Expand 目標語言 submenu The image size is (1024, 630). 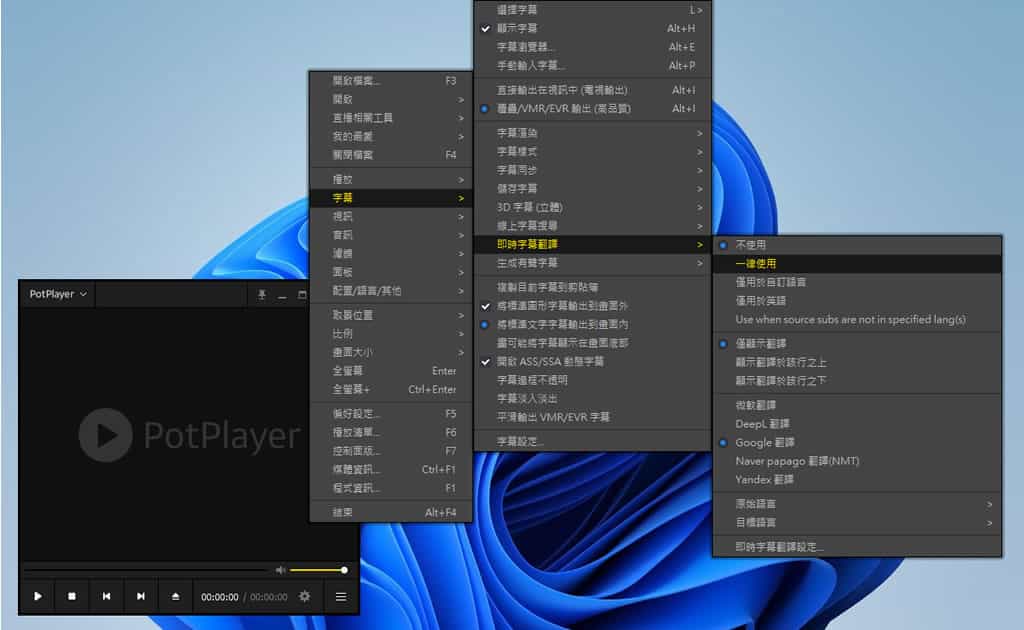point(857,522)
